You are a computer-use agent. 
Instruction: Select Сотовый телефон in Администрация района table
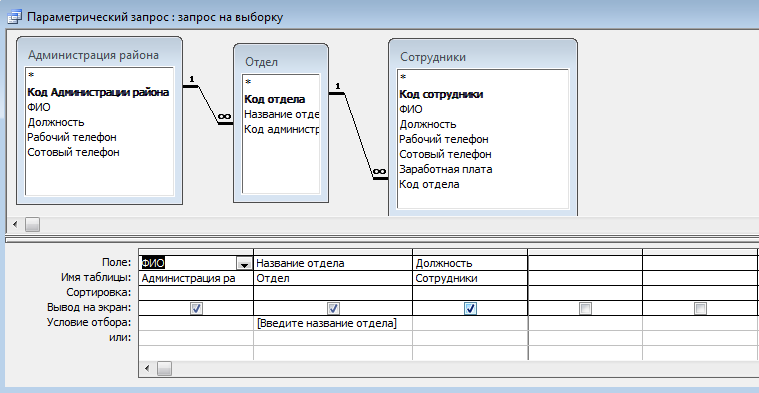73,152
